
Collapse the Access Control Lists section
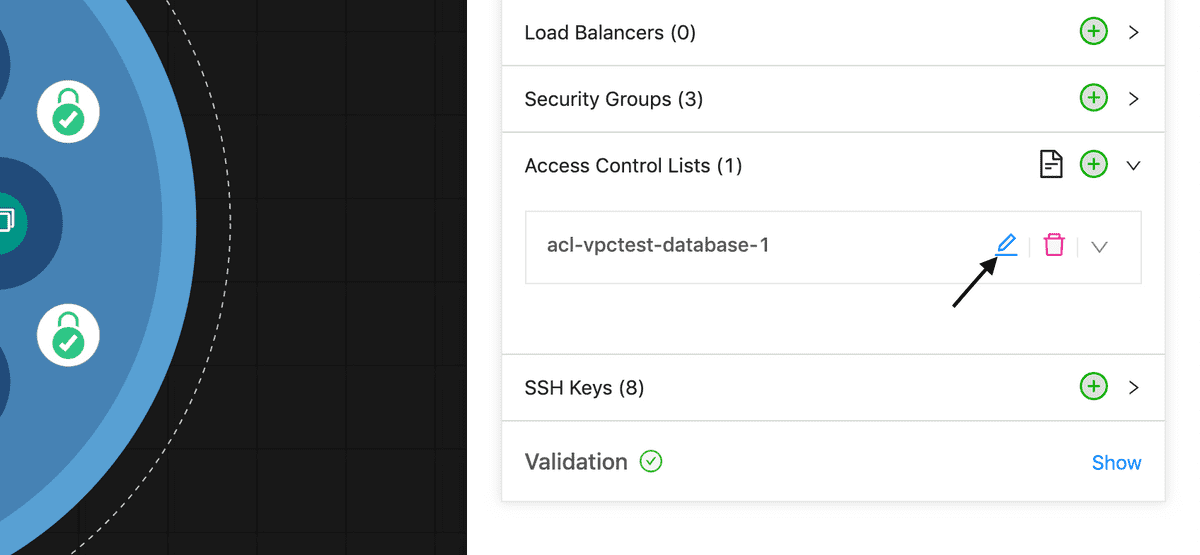click(x=1134, y=166)
